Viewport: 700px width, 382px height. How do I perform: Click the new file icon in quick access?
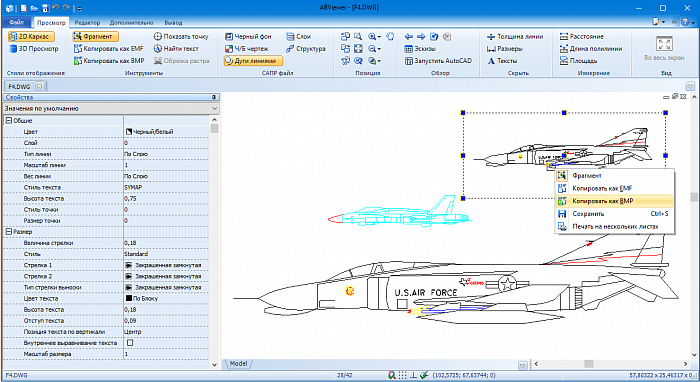[24, 8]
